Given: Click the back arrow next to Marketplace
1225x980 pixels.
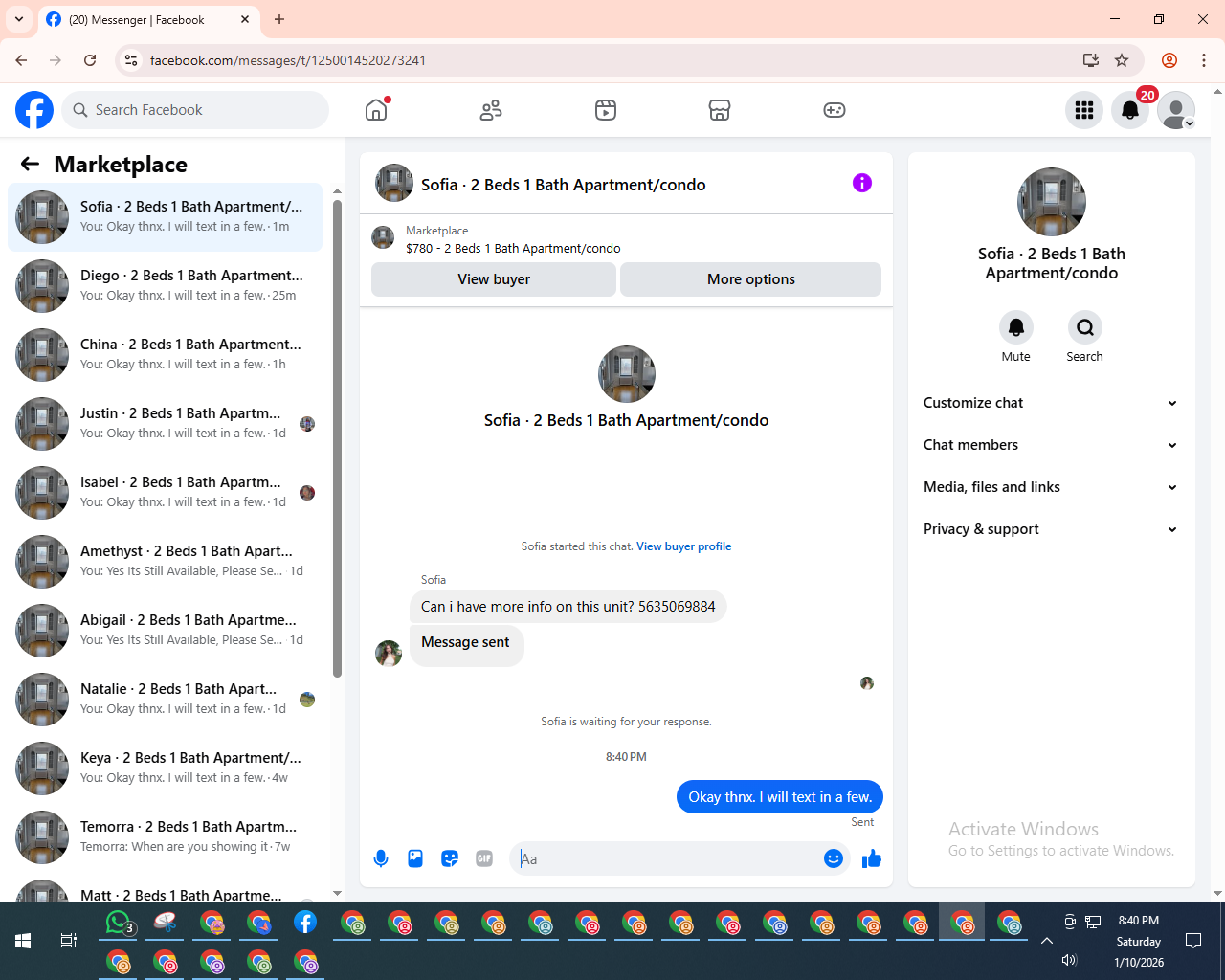Looking at the screenshot, I should click(x=30, y=164).
